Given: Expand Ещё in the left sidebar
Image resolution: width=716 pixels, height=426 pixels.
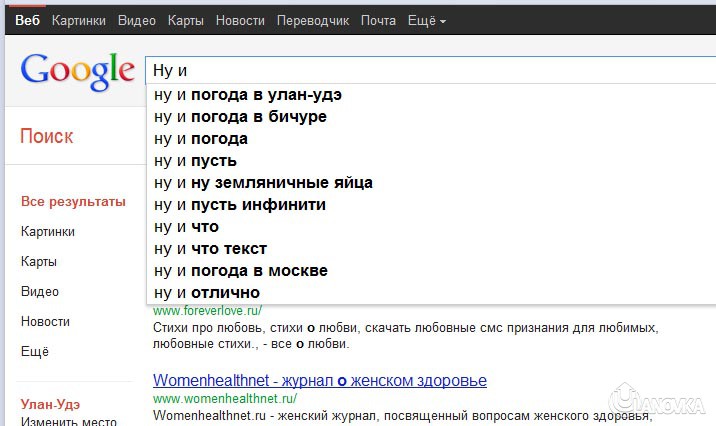Looking at the screenshot, I should [35, 352].
